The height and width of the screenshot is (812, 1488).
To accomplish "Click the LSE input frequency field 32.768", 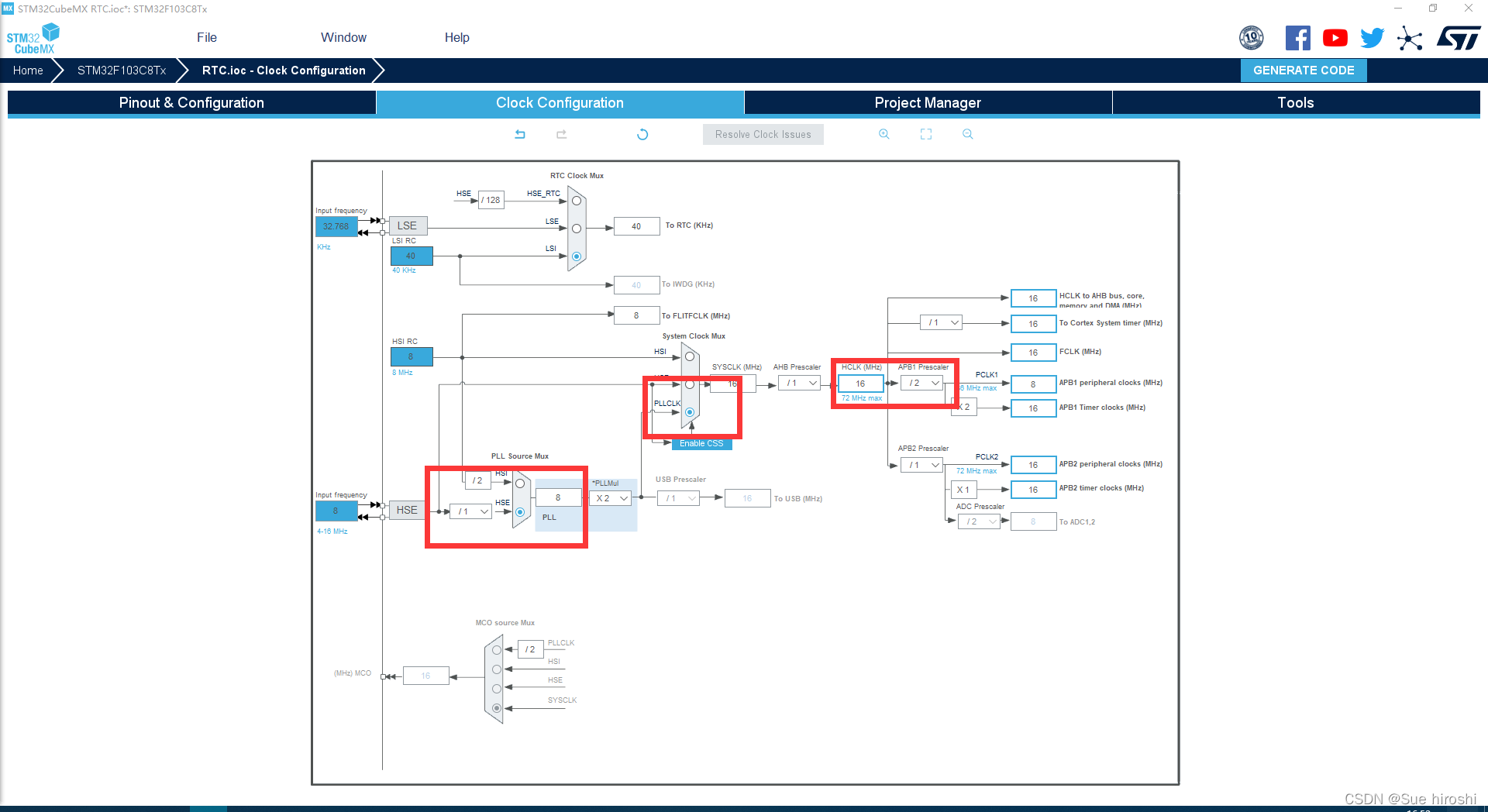I will point(336,226).
